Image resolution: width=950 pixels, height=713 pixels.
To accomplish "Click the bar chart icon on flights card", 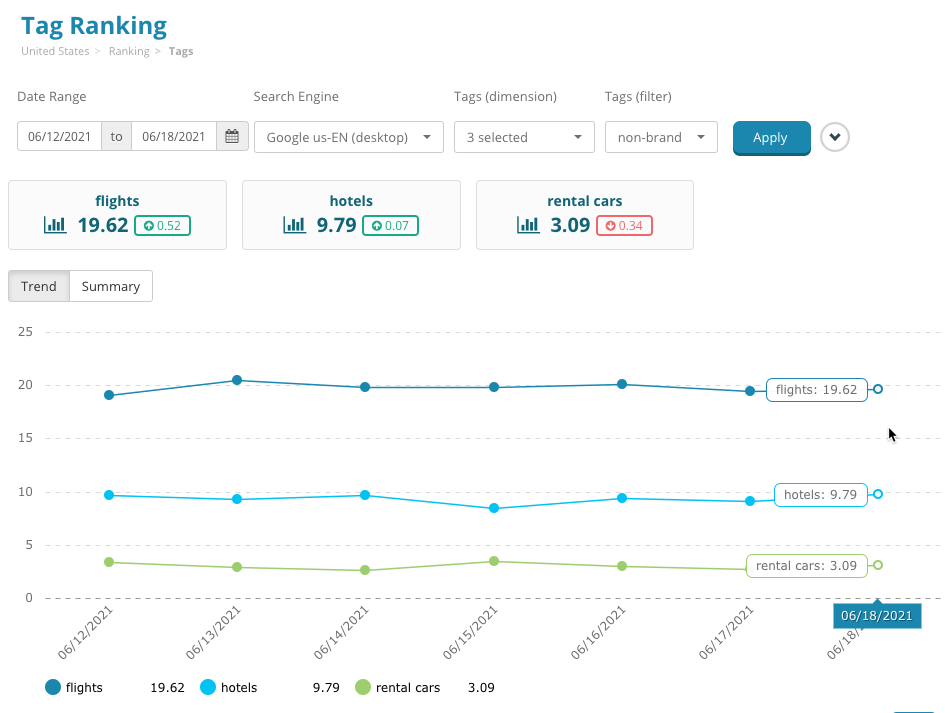I will point(54,225).
